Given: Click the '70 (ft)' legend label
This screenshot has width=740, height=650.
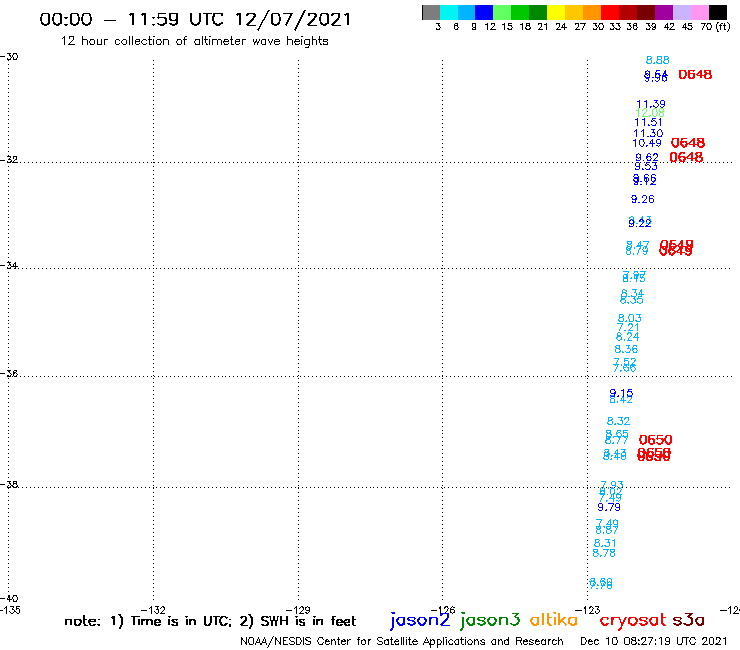Looking at the screenshot, I should point(715,27).
